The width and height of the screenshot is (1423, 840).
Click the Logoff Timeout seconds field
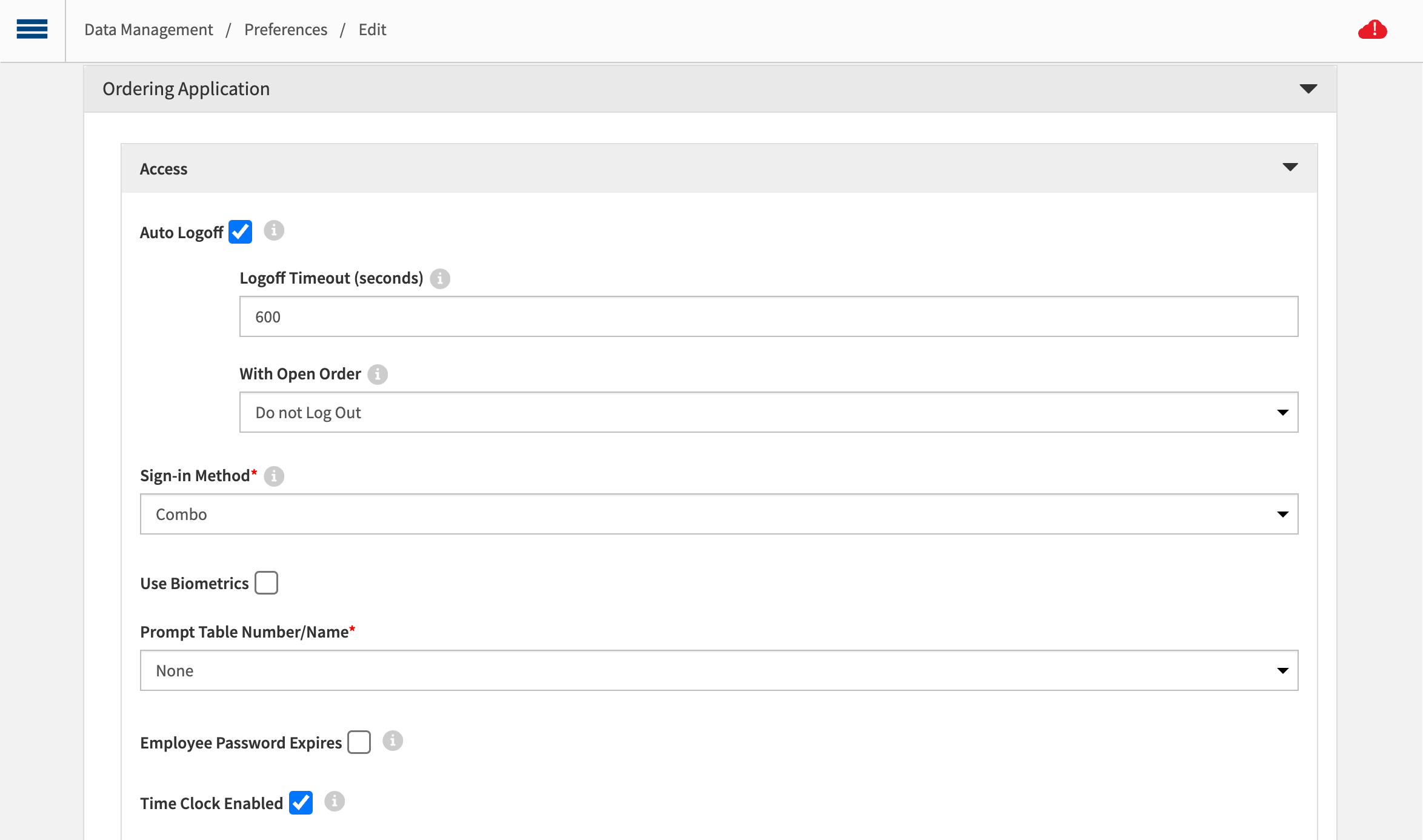[x=768, y=316]
